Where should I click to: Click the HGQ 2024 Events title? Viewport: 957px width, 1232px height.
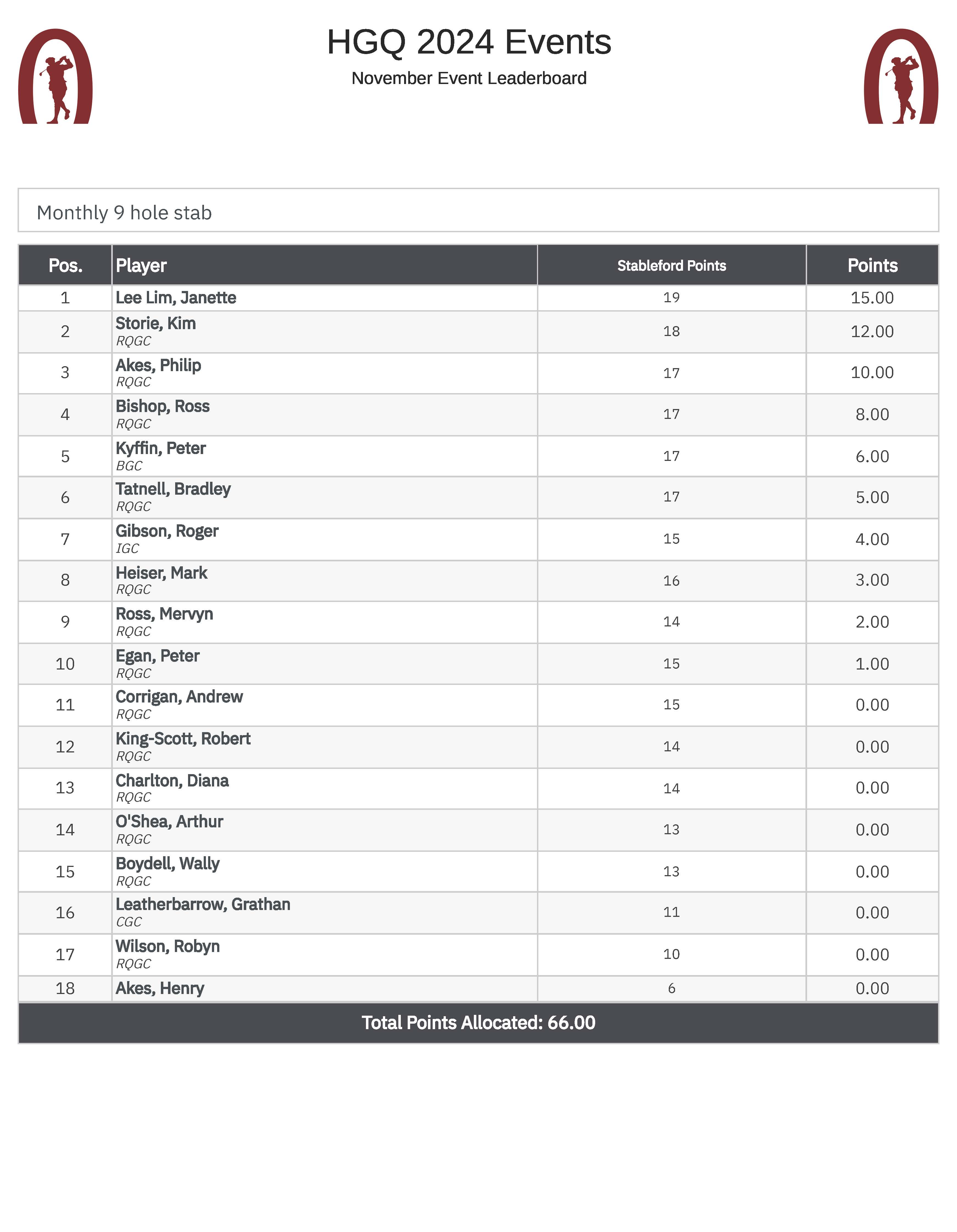coord(469,42)
